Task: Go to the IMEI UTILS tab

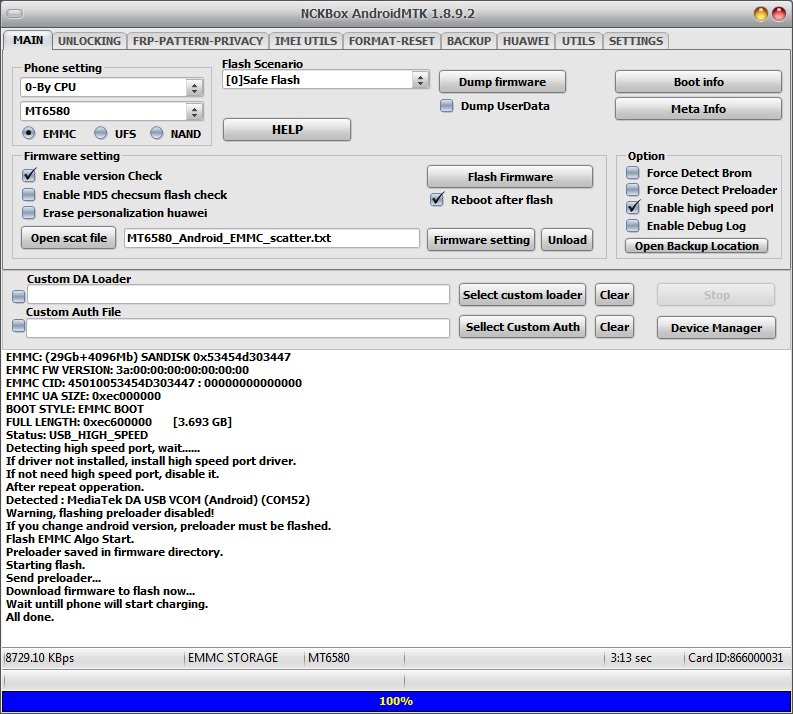Action: pyautogui.click(x=305, y=41)
